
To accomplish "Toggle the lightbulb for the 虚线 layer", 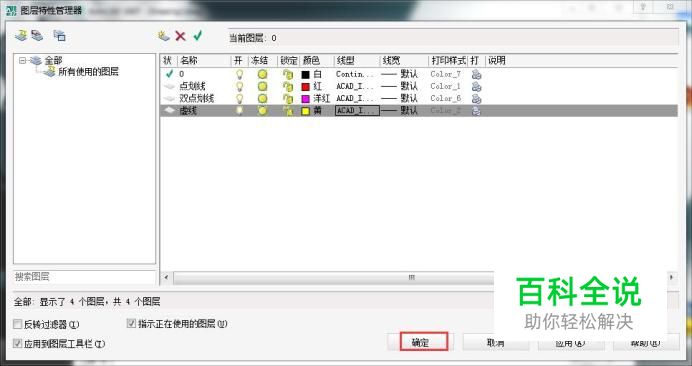I will [239, 110].
